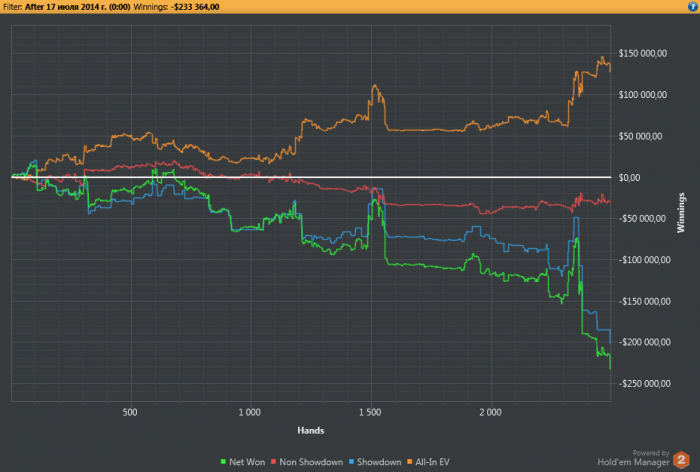Image resolution: width=700 pixels, height=472 pixels.
Task: Click the Powered by Hold'em Manager text
Action: 633,458
